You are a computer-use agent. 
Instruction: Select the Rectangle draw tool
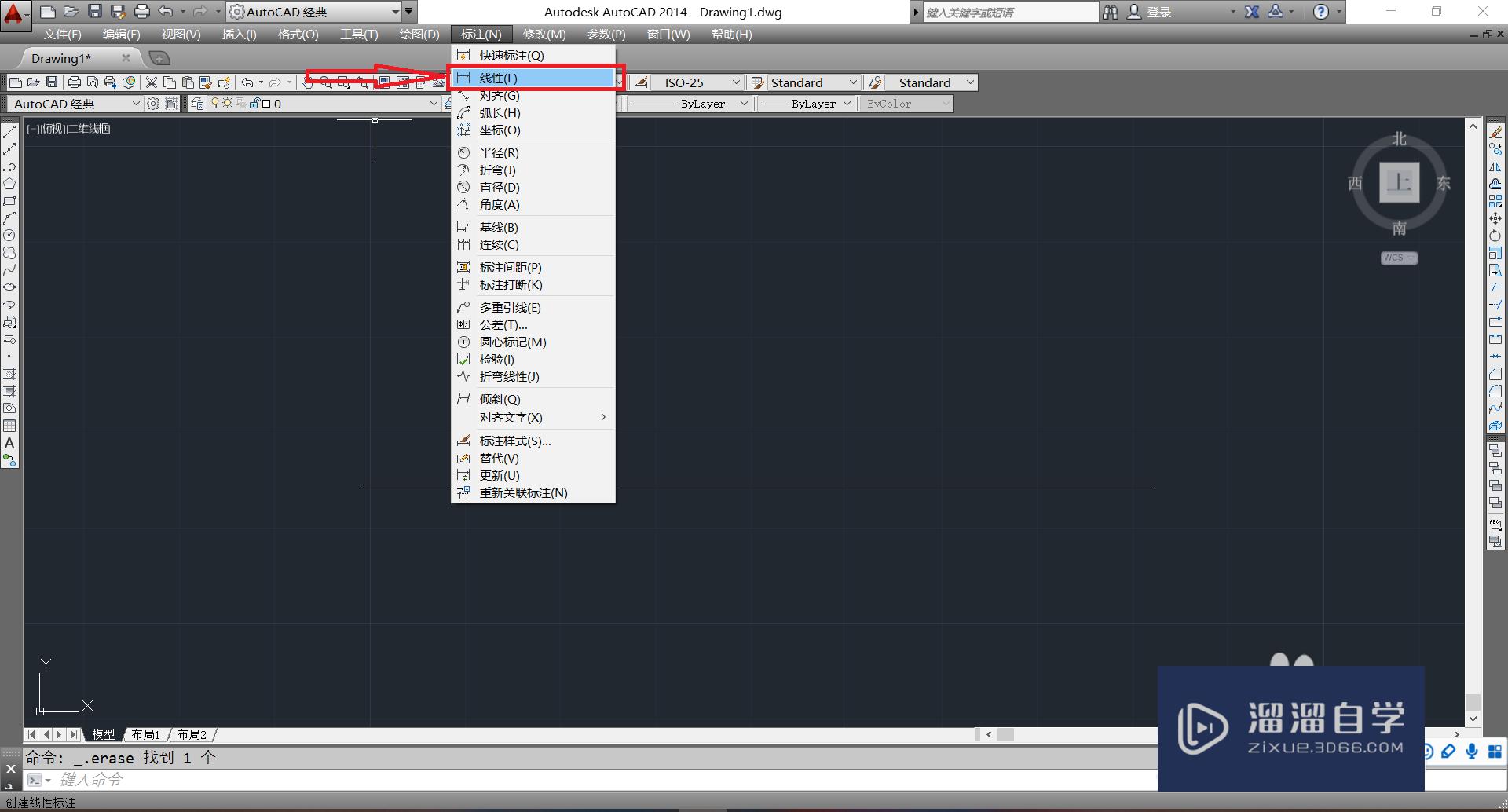coord(9,201)
